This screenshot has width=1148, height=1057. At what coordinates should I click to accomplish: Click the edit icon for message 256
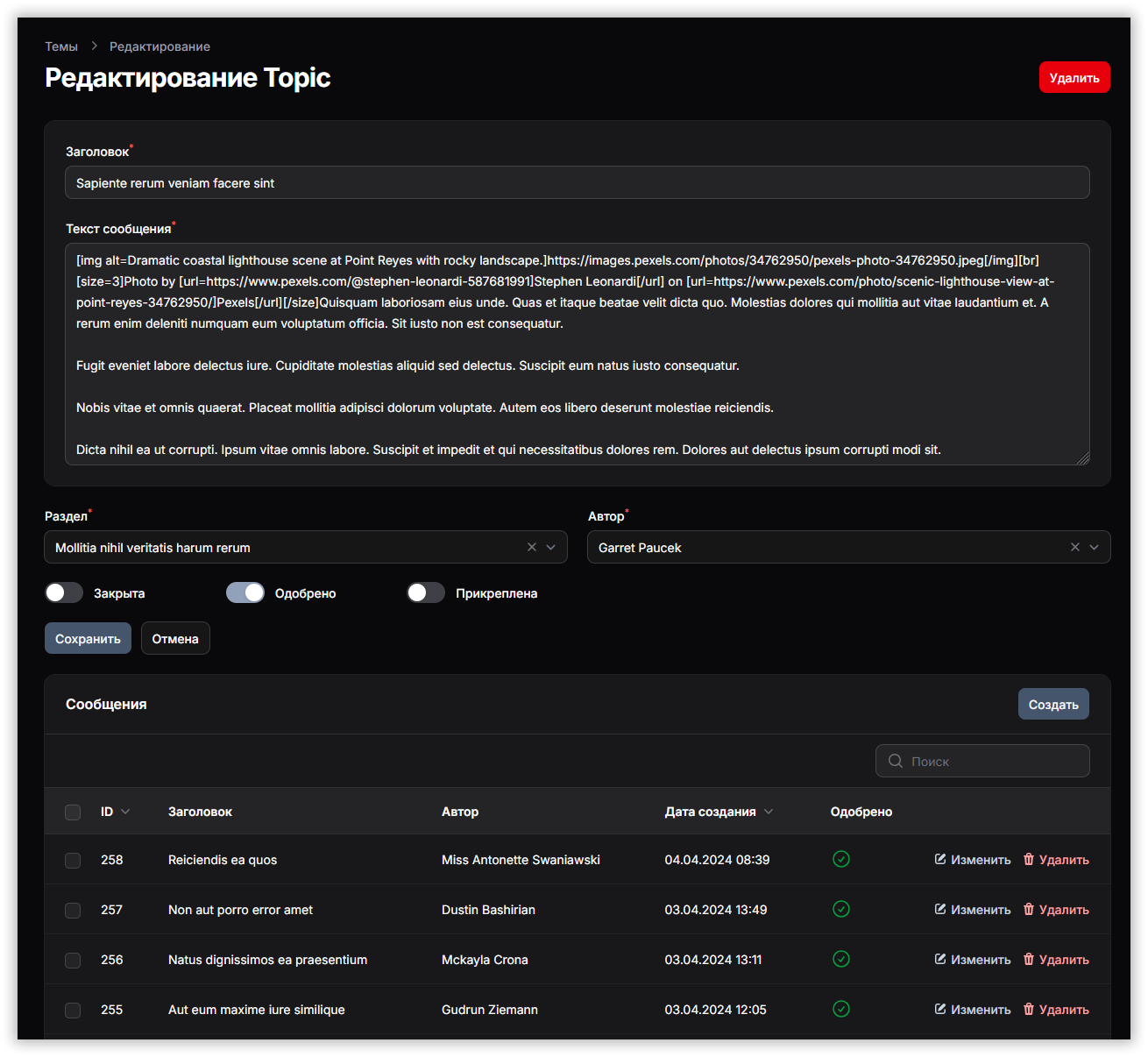[x=940, y=959]
